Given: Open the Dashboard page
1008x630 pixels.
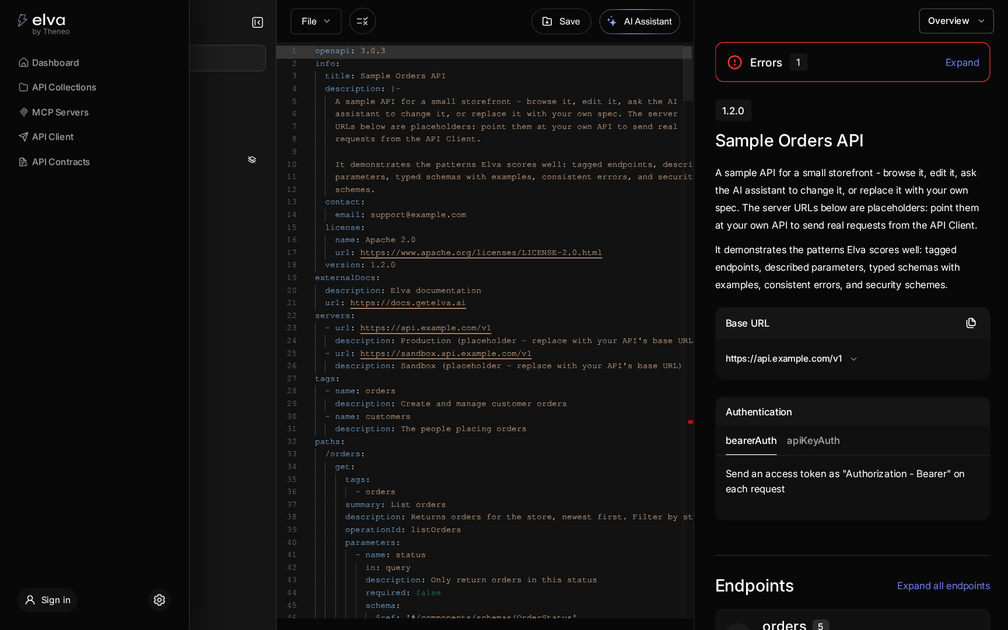Looking at the screenshot, I should point(49,62).
